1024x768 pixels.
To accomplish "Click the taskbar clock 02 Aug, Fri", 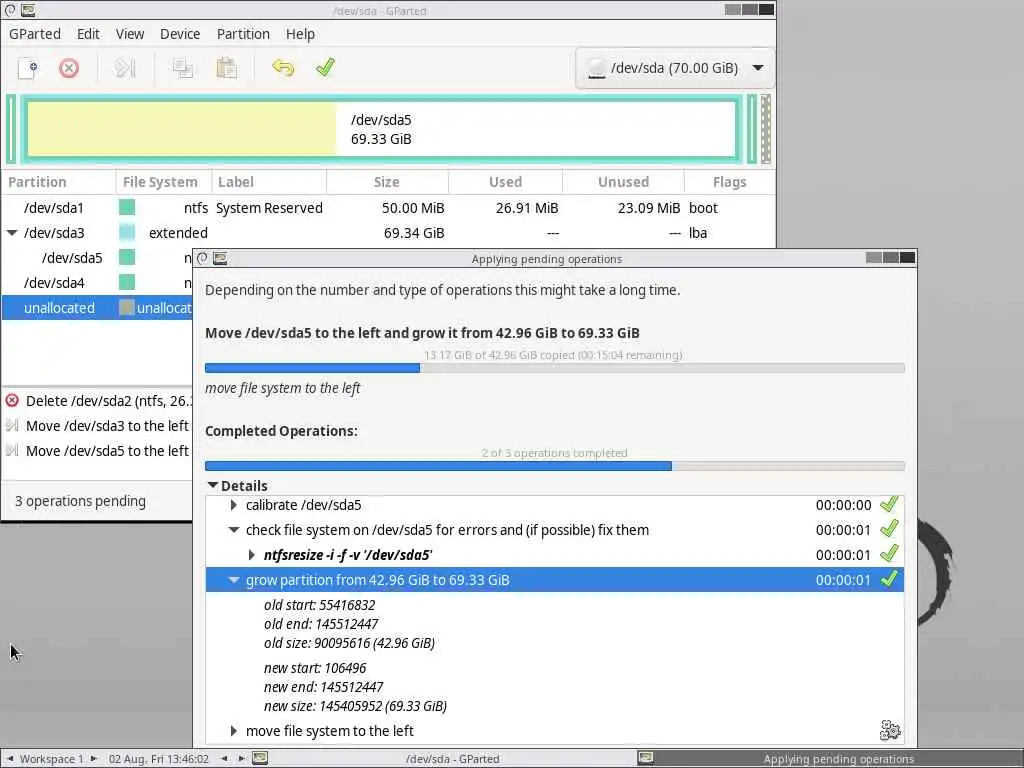I will [159, 758].
